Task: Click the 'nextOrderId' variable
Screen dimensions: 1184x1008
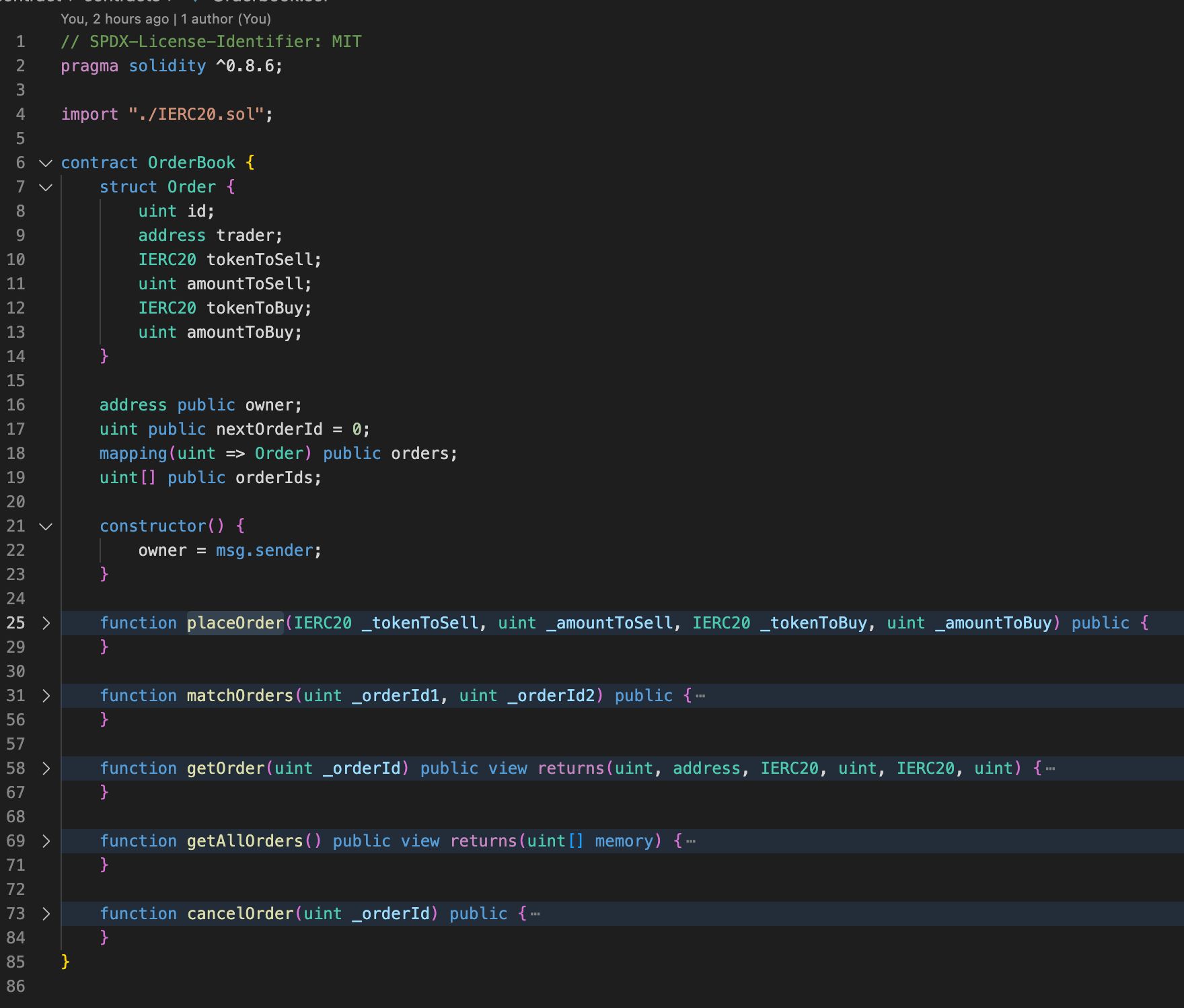Action: tap(269, 429)
